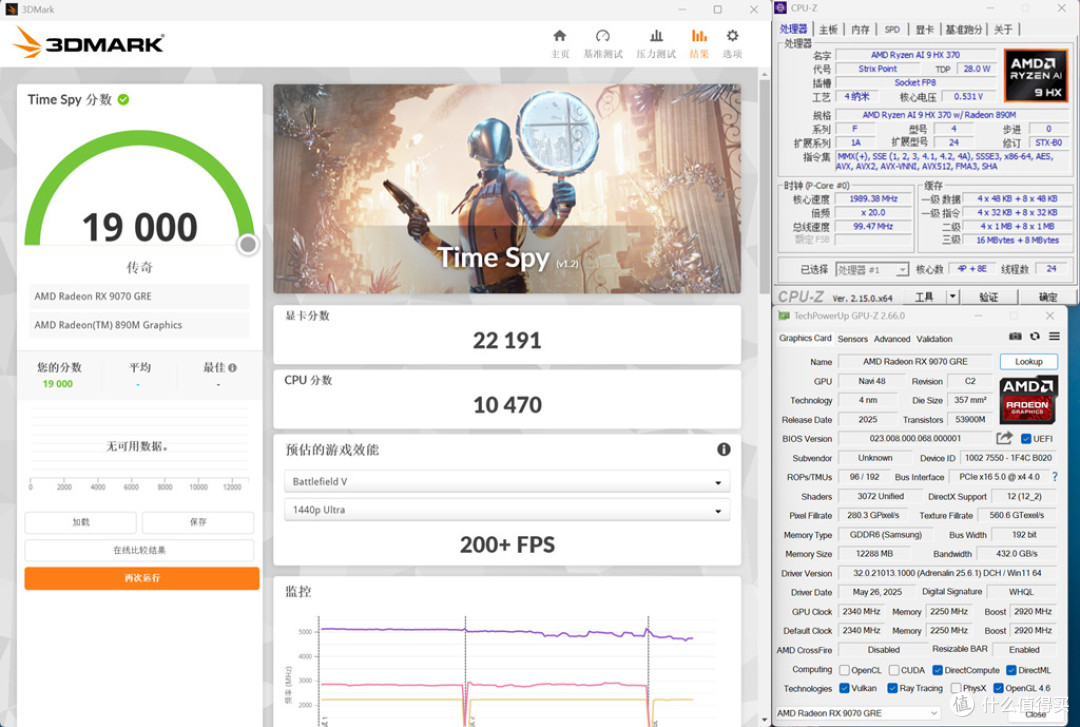Click the GPU-Z Lookup button
Screen dimensions: 1080x727
1028,361
